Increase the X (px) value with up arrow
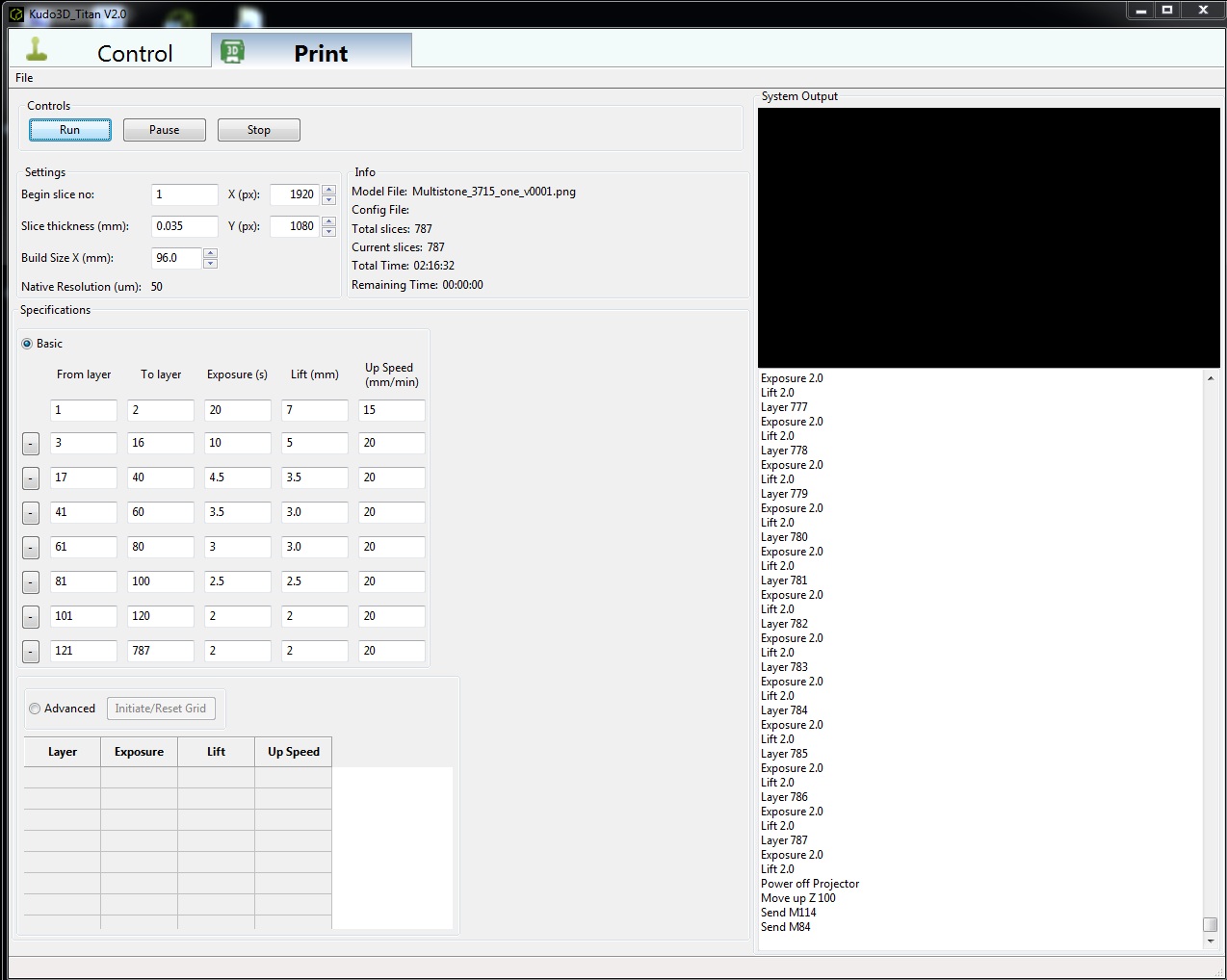The height and width of the screenshot is (980, 1227). pyautogui.click(x=329, y=190)
